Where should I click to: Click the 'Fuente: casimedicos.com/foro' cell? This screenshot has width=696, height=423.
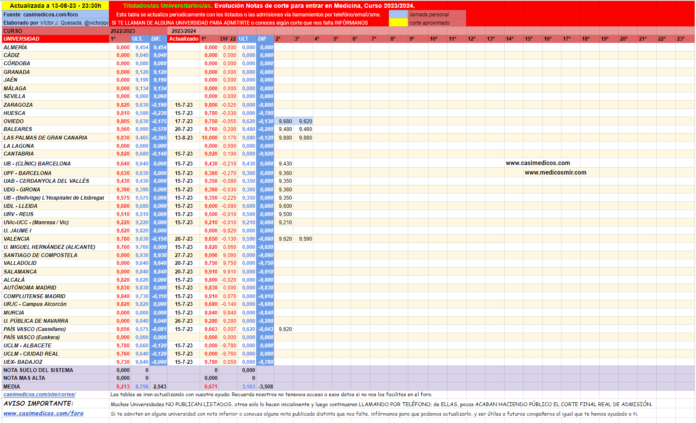(55, 15)
